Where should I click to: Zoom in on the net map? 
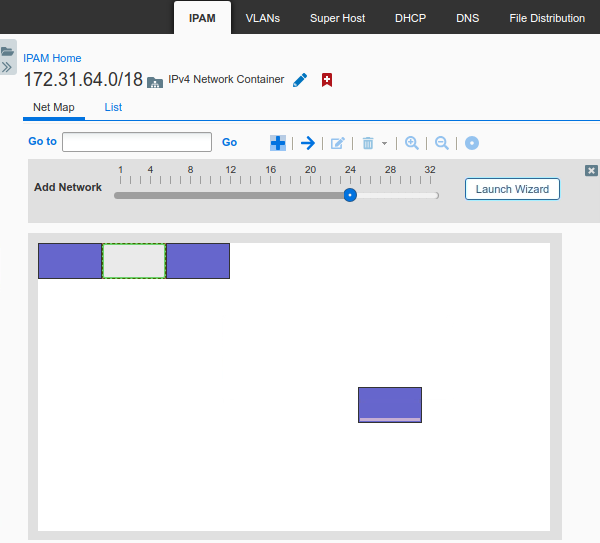tap(411, 143)
